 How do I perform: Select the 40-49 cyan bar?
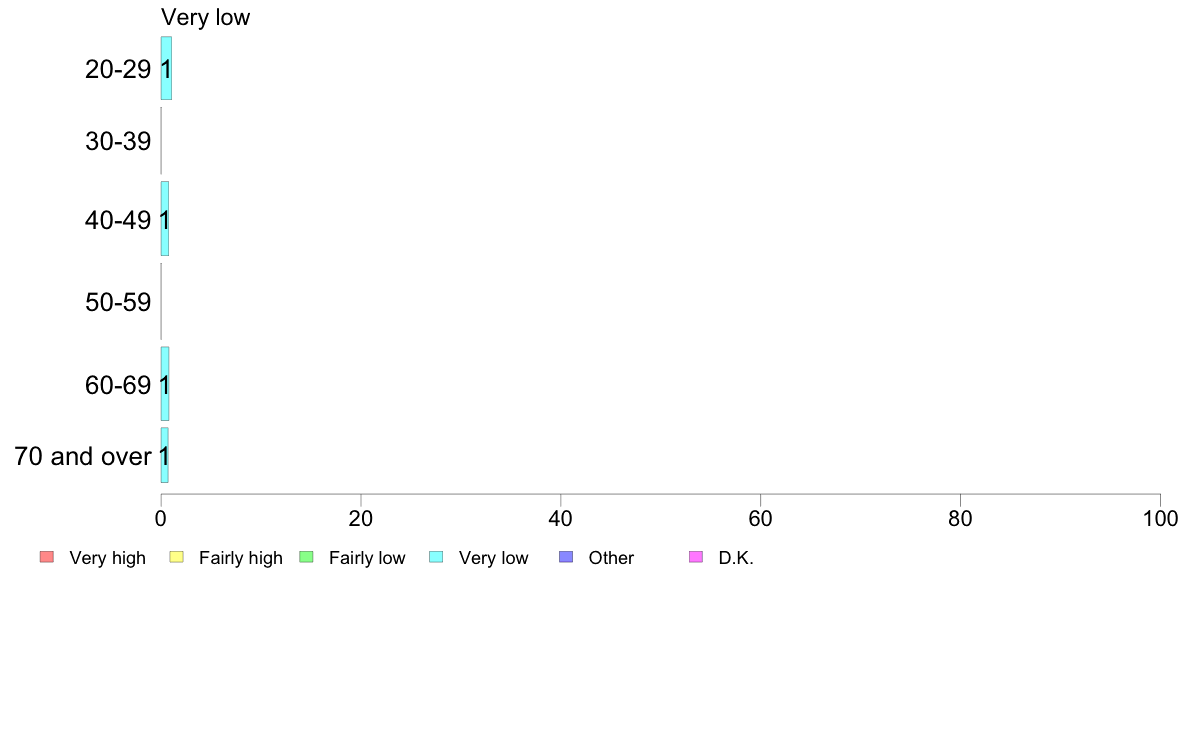pyautogui.click(x=164, y=219)
